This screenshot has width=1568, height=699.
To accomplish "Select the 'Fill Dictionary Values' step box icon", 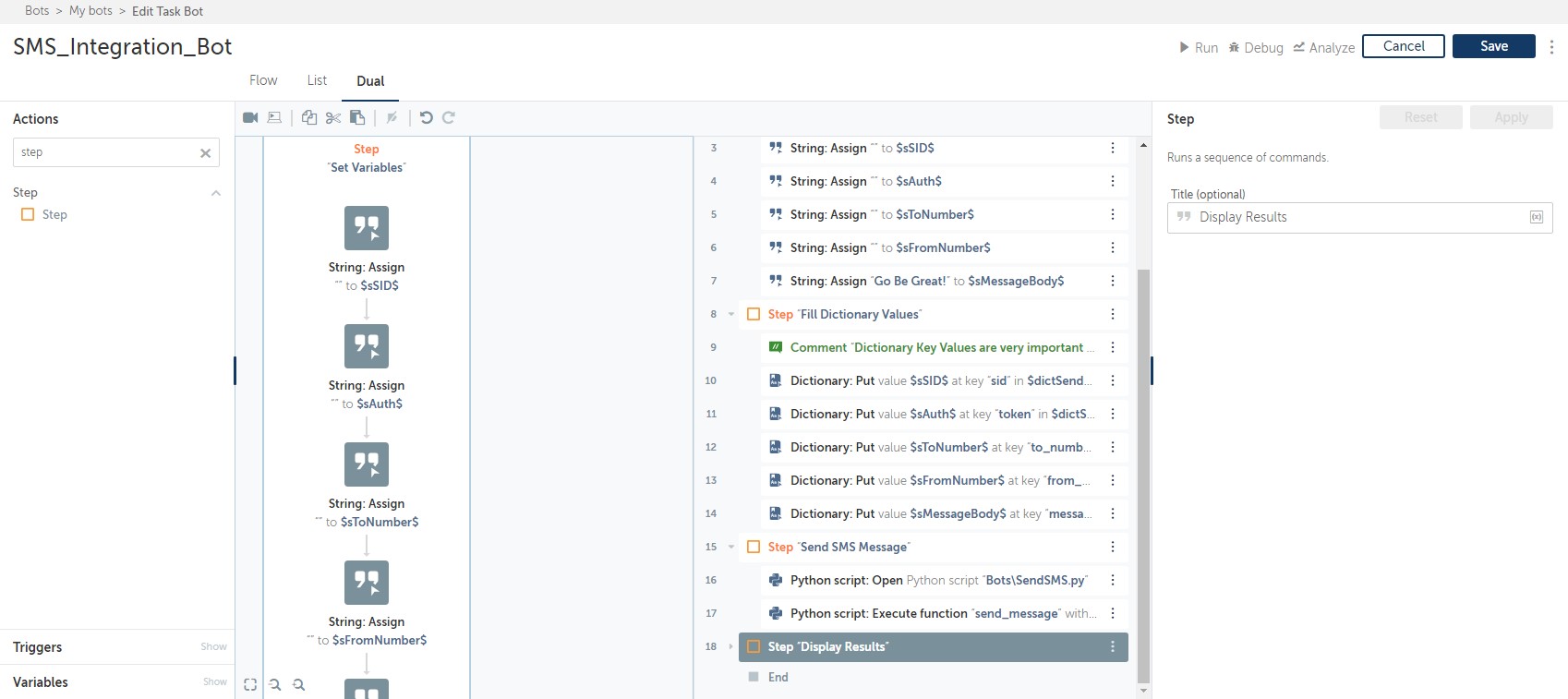I will click(x=754, y=314).
